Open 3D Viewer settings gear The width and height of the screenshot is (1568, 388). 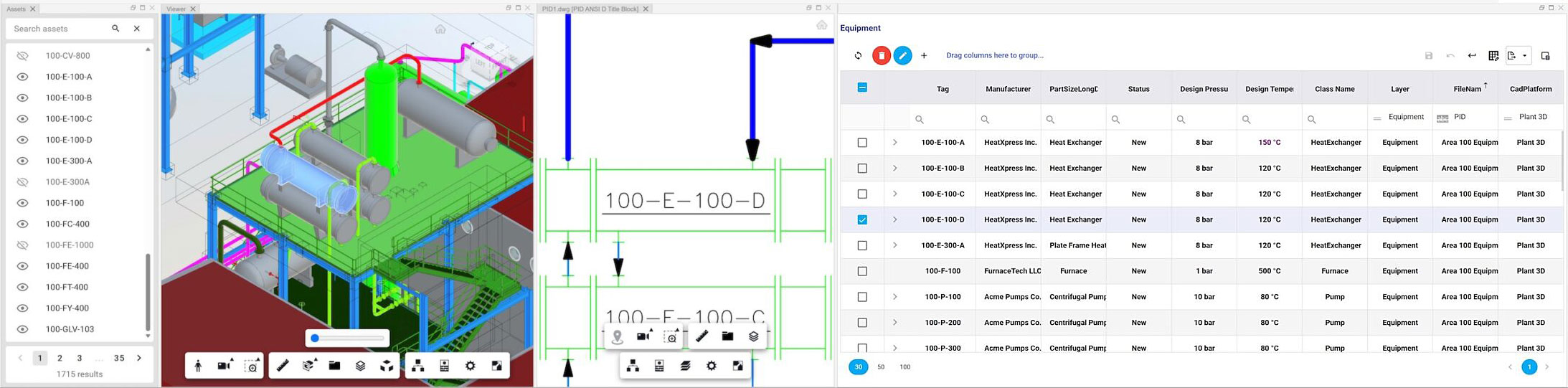click(x=470, y=366)
